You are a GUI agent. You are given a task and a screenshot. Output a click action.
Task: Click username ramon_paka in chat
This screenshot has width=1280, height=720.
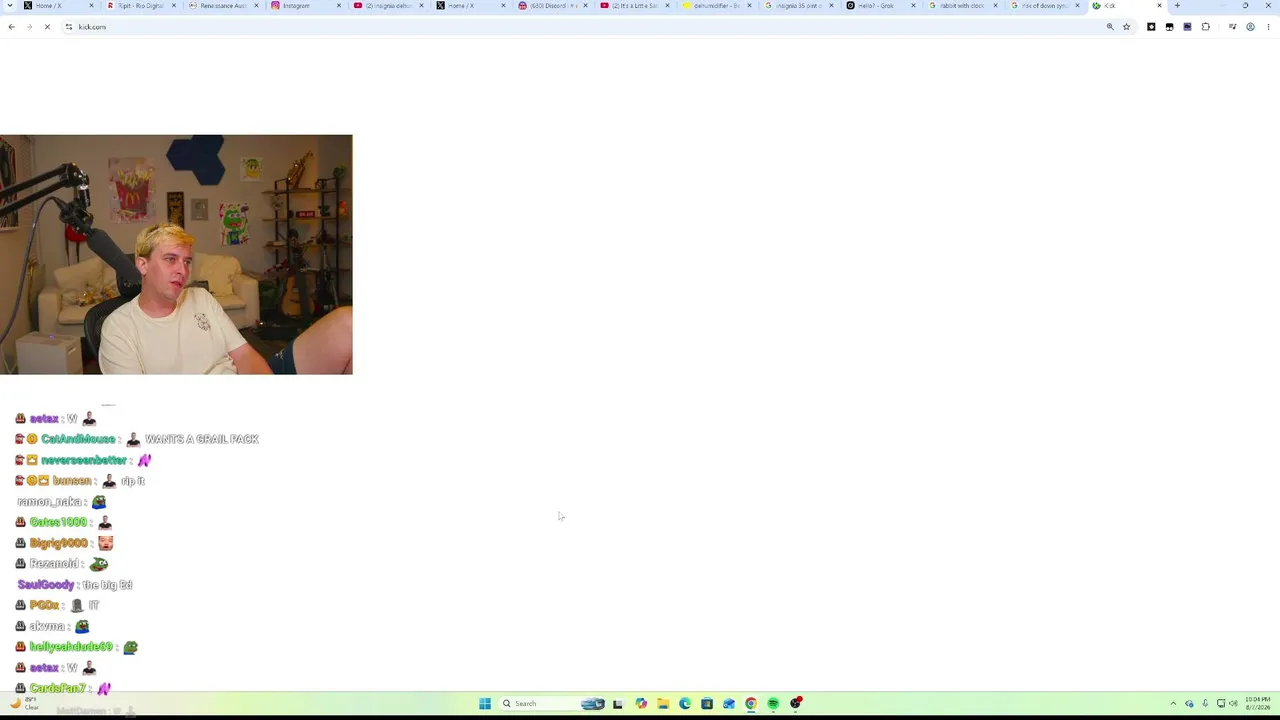(x=49, y=502)
